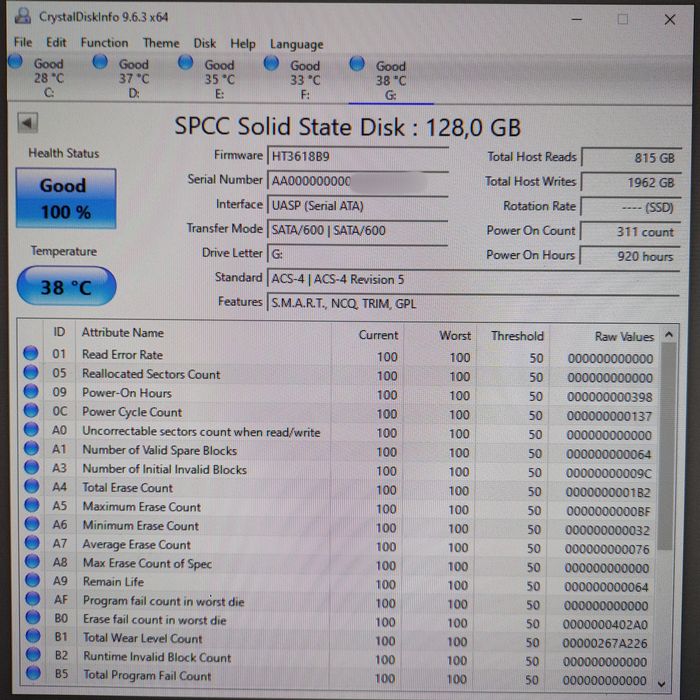Click the CrystalDiskInfo app icon in title bar

click(23, 16)
